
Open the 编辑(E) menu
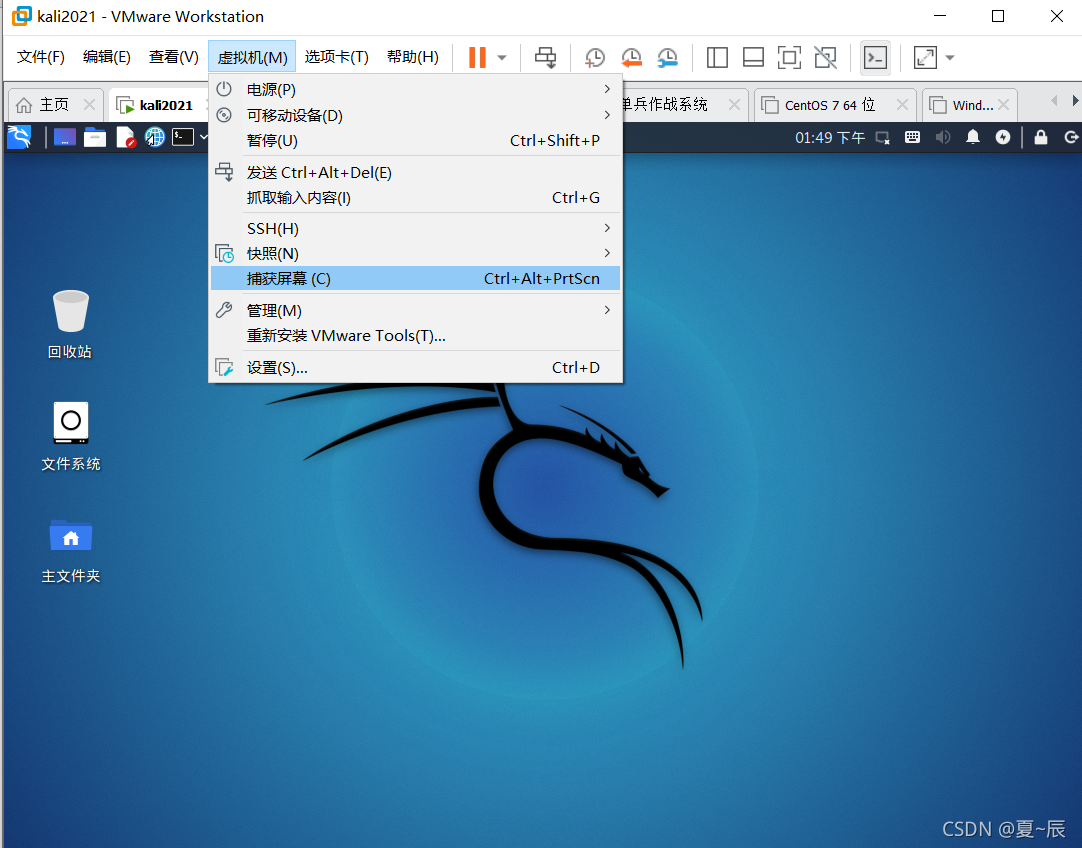(x=107, y=57)
